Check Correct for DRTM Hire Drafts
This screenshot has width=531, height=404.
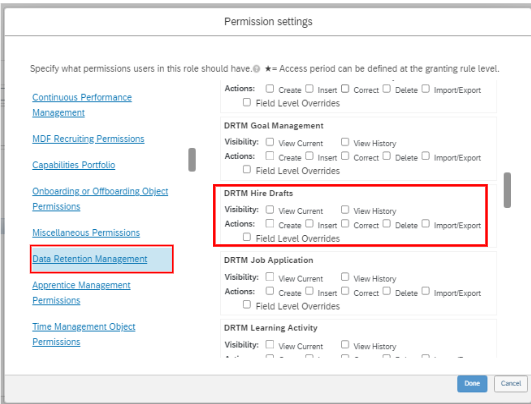[x=345, y=224]
